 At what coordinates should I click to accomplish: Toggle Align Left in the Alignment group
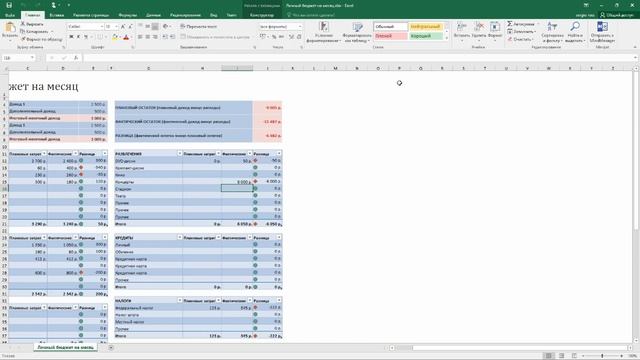(140, 37)
